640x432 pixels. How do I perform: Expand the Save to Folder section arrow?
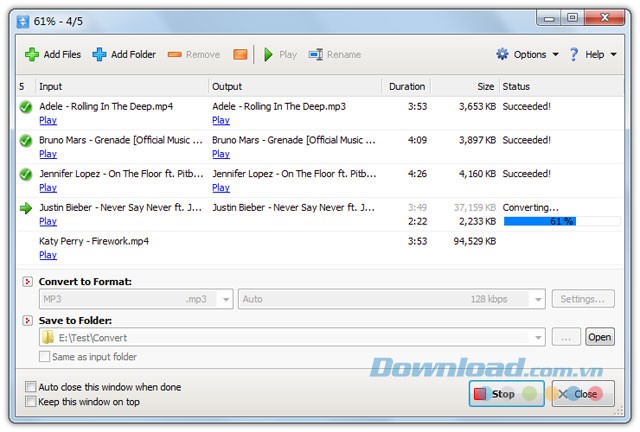click(x=27, y=320)
